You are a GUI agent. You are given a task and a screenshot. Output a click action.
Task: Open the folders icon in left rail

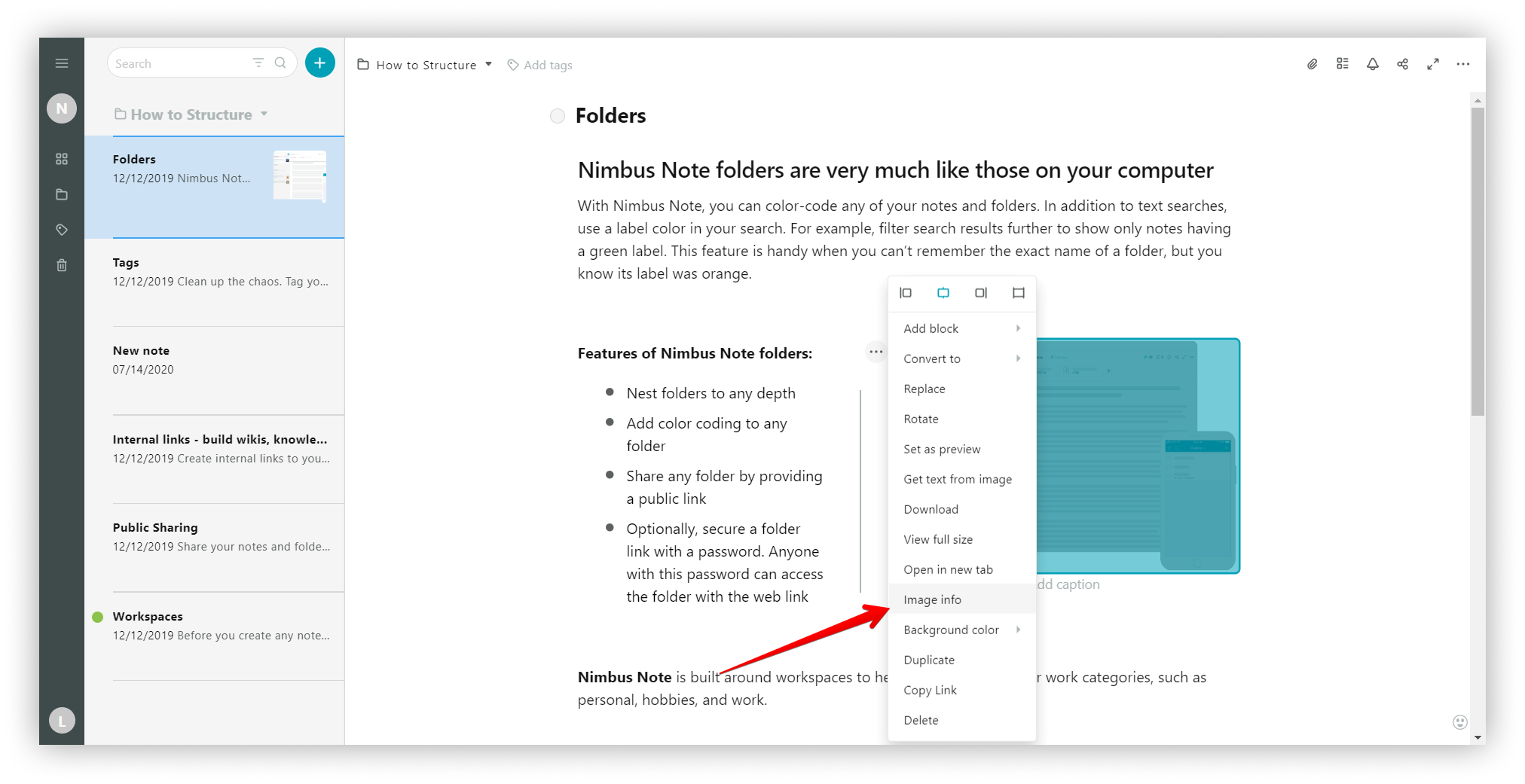[x=62, y=194]
